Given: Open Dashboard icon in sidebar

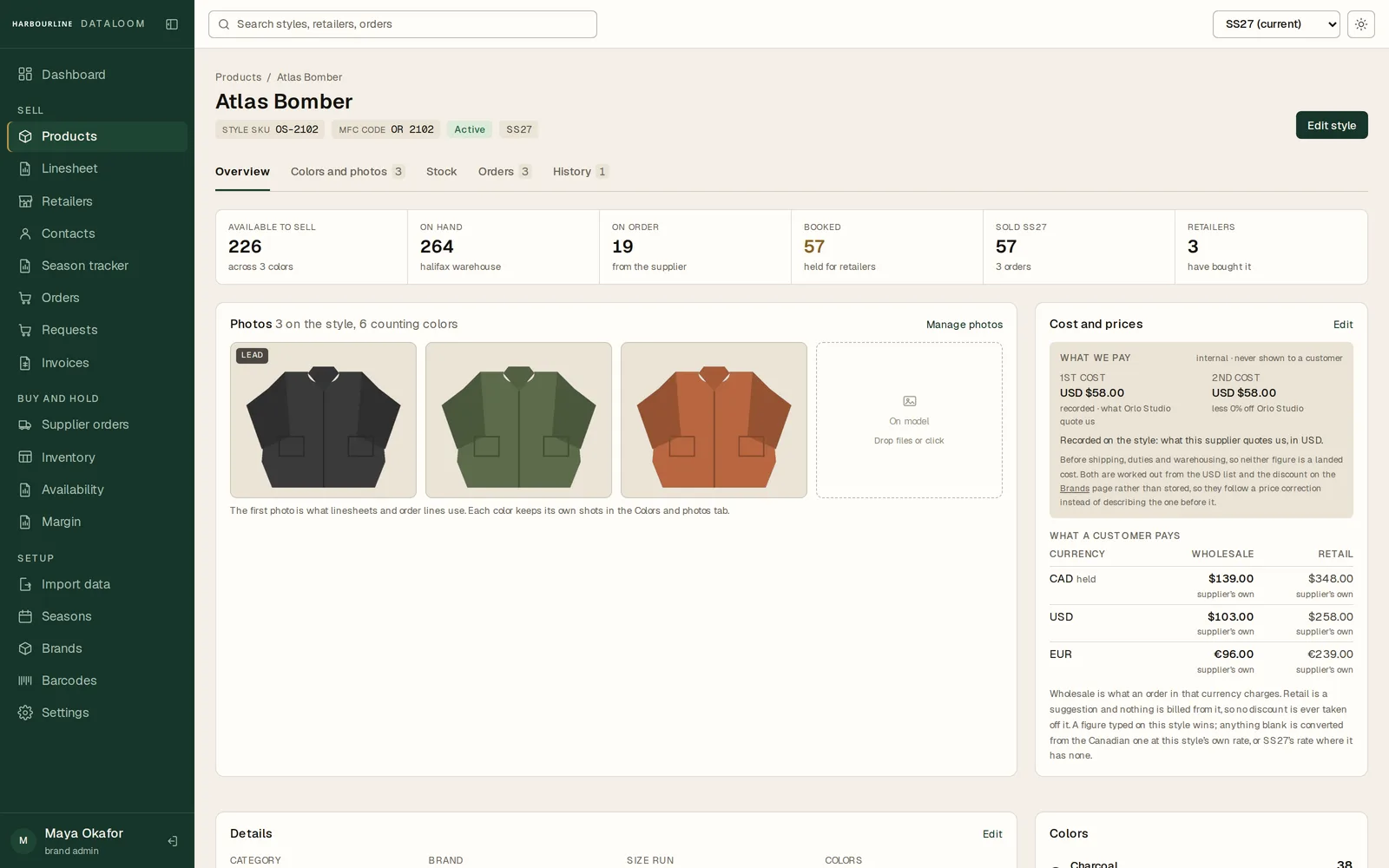Looking at the screenshot, I should [25, 75].
